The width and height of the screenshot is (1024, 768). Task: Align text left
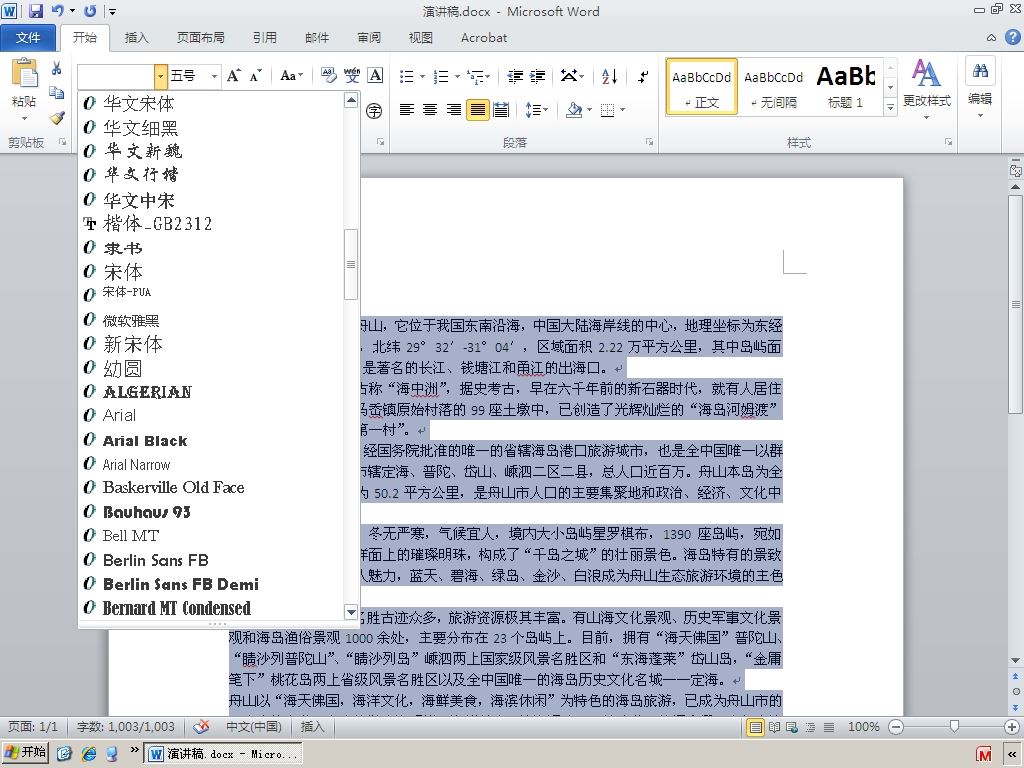pos(407,110)
